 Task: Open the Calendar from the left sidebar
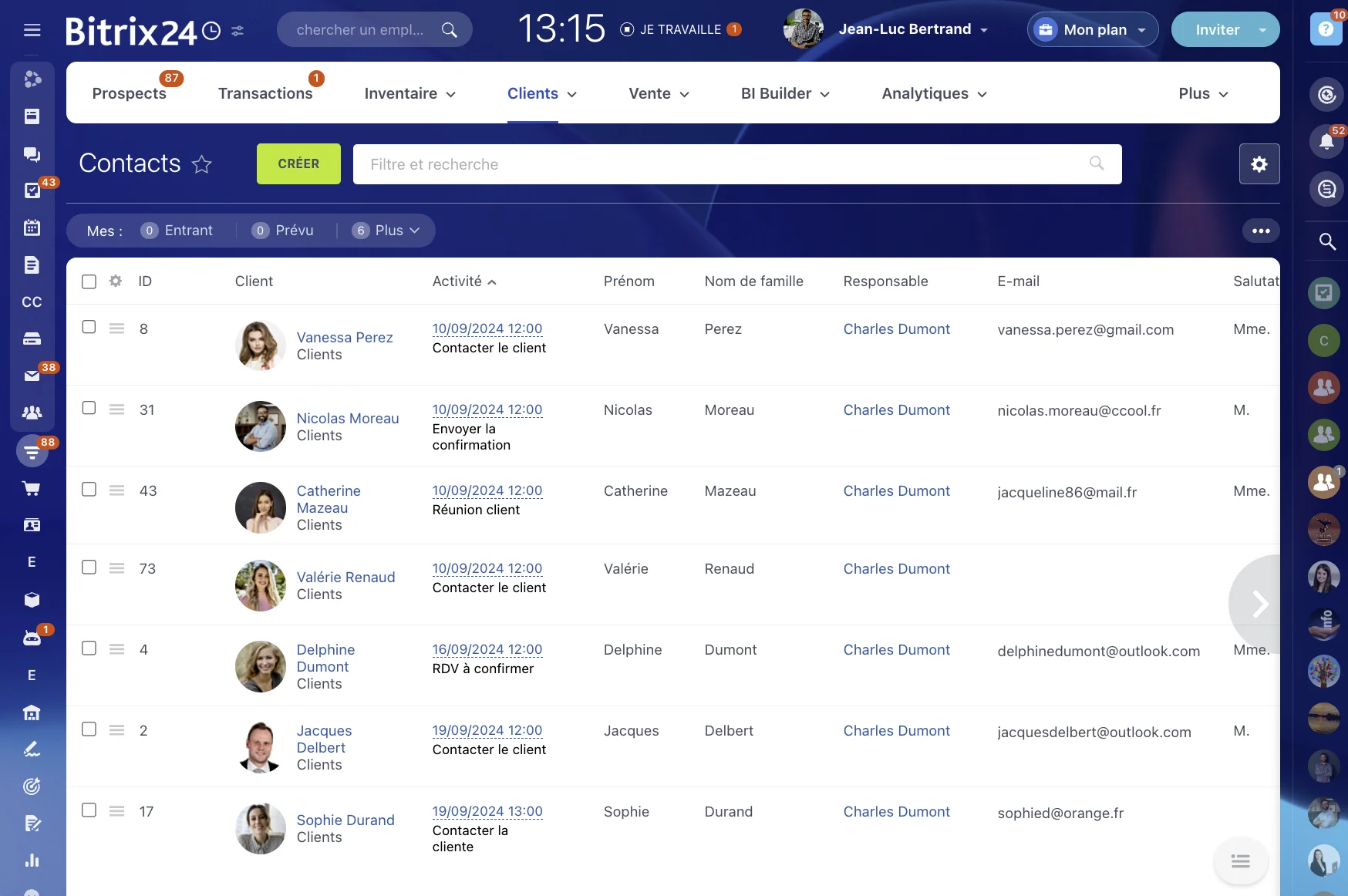(32, 227)
